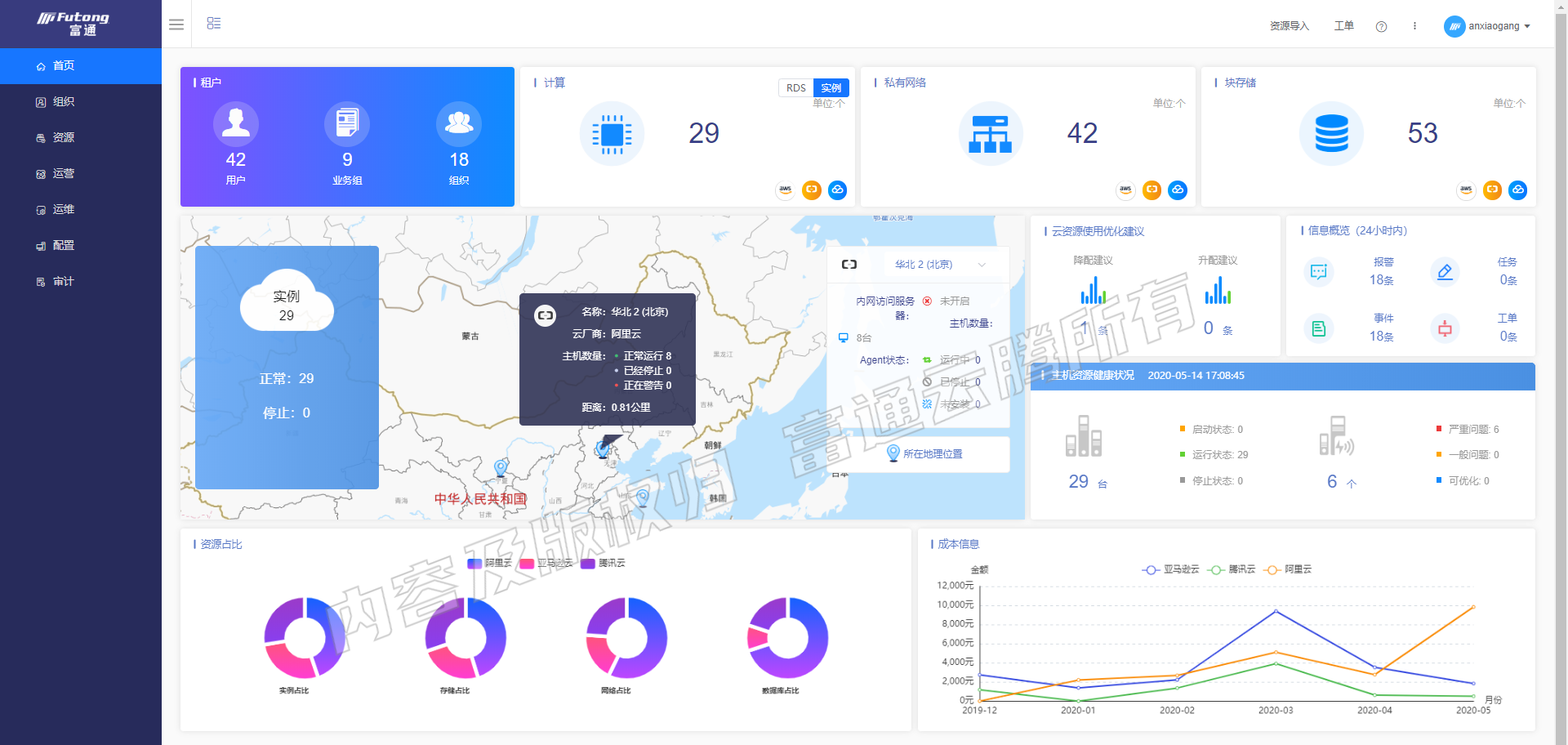Open 审计 sidebar menu
This screenshot has width=1568, height=745.
click(x=81, y=282)
